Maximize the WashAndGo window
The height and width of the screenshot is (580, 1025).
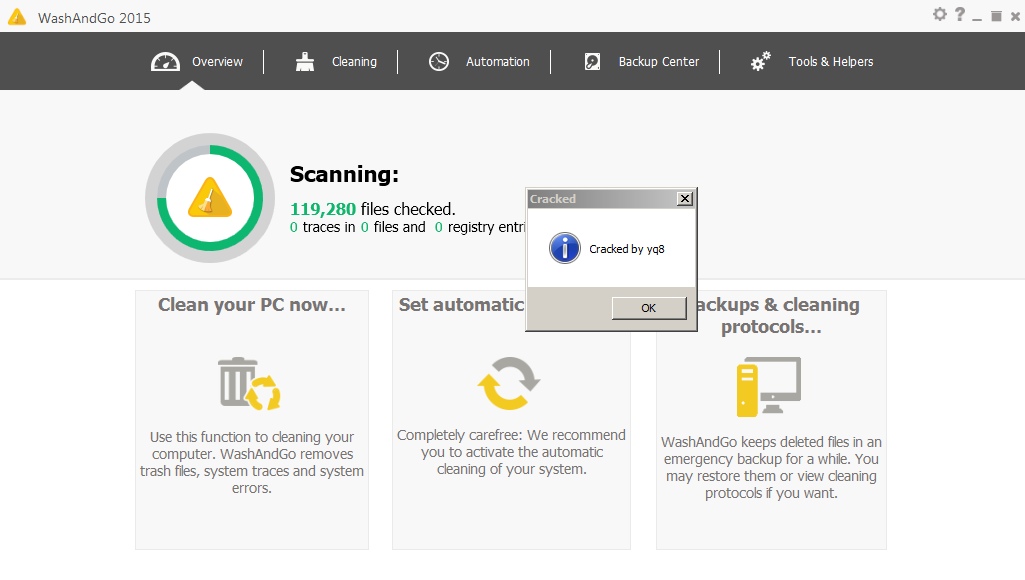(996, 16)
